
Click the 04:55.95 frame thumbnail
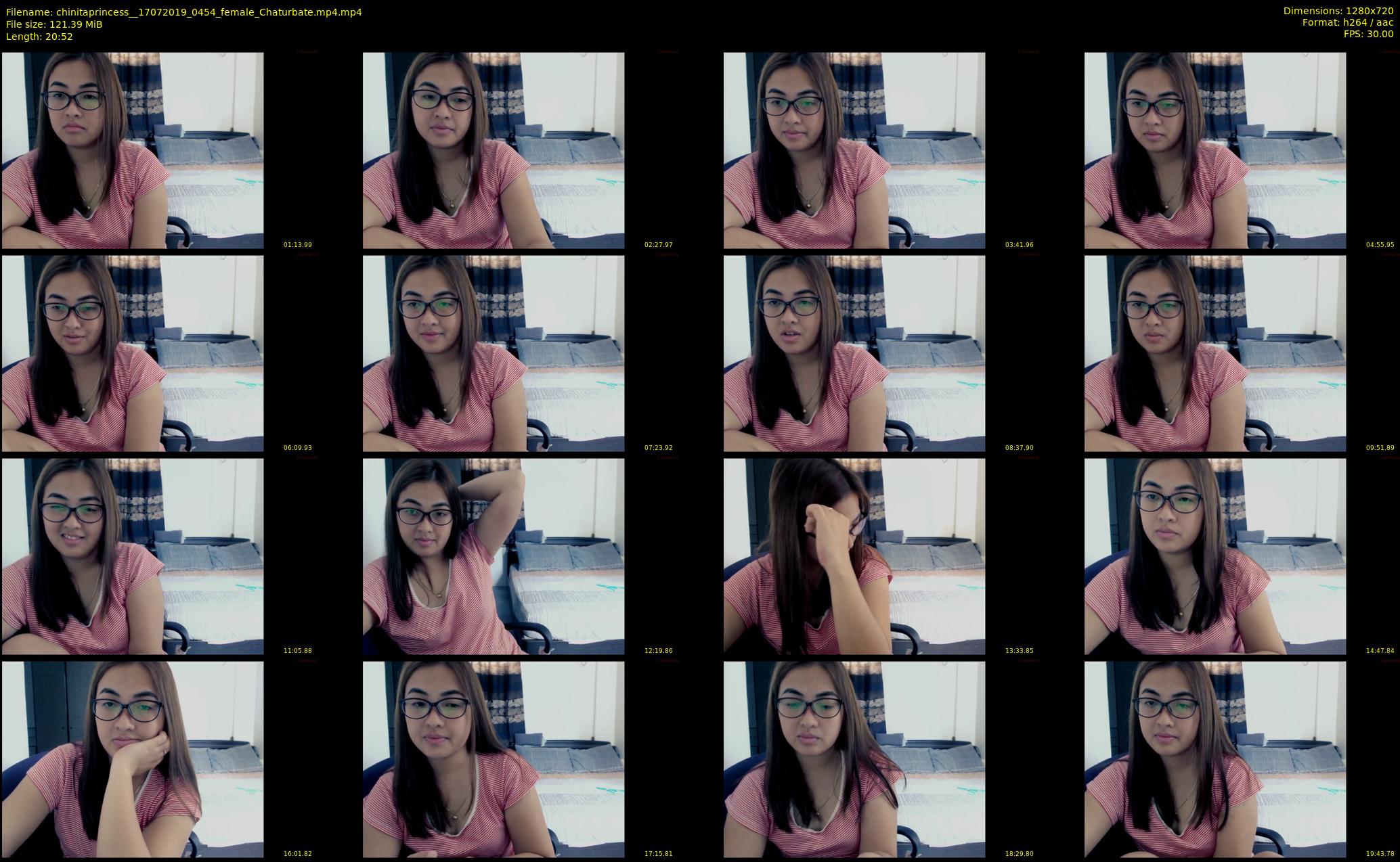[x=1215, y=150]
